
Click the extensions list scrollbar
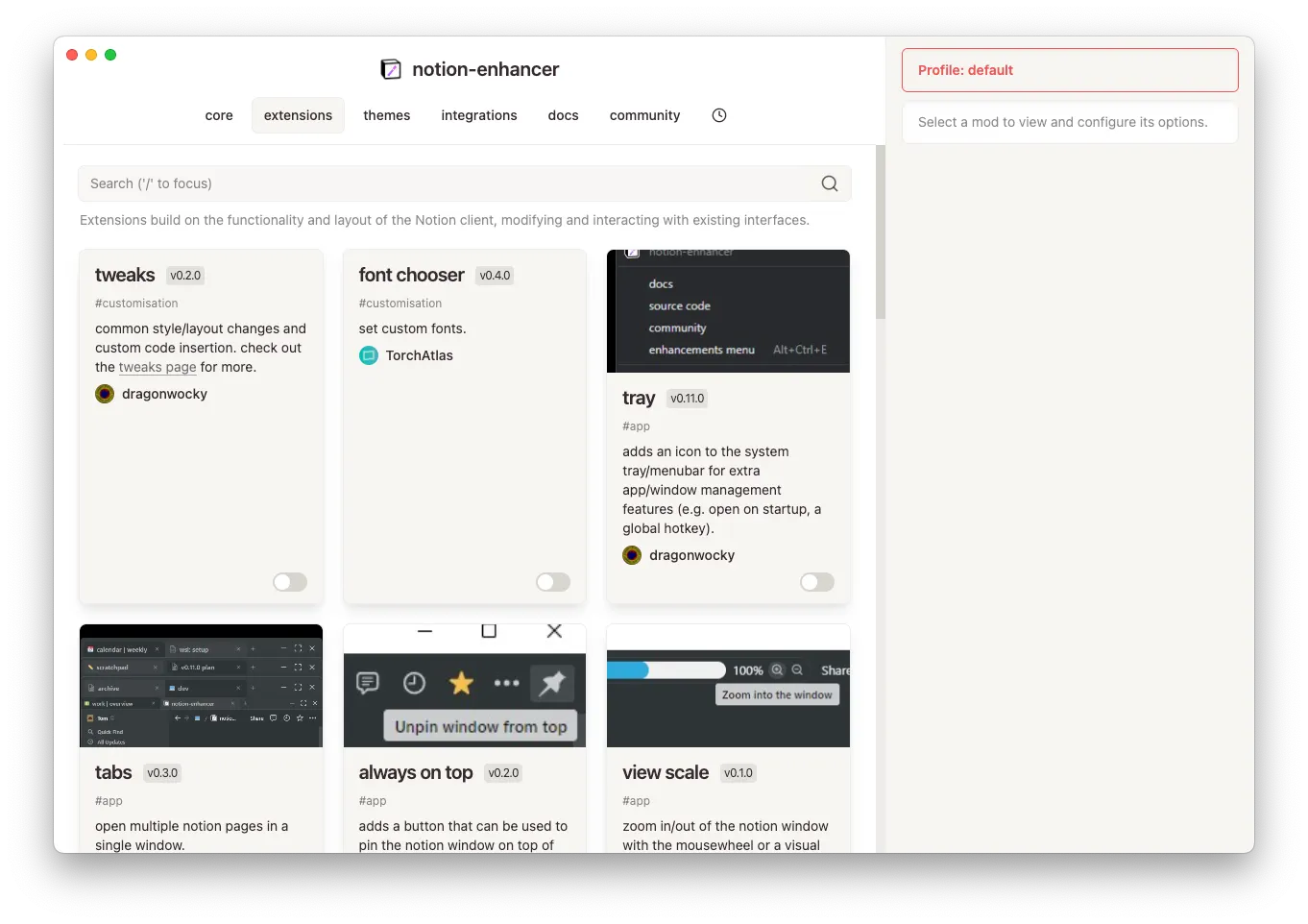tap(881, 232)
